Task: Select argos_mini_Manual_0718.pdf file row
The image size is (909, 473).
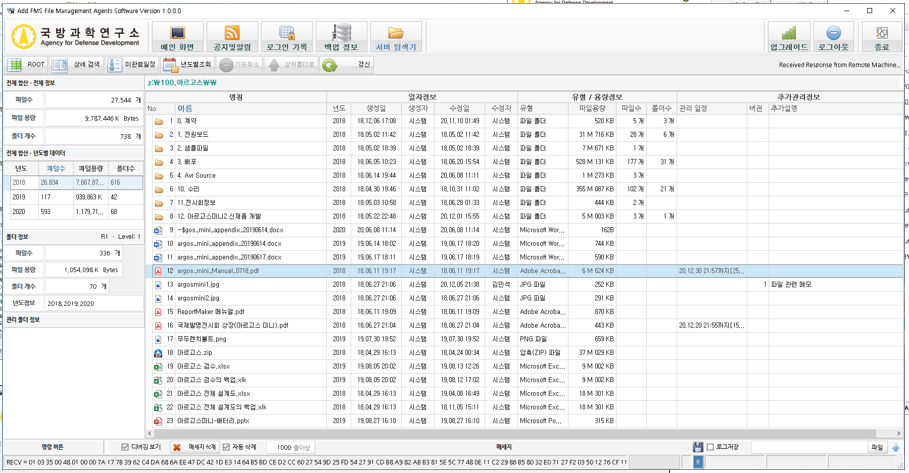Action: click(218, 271)
